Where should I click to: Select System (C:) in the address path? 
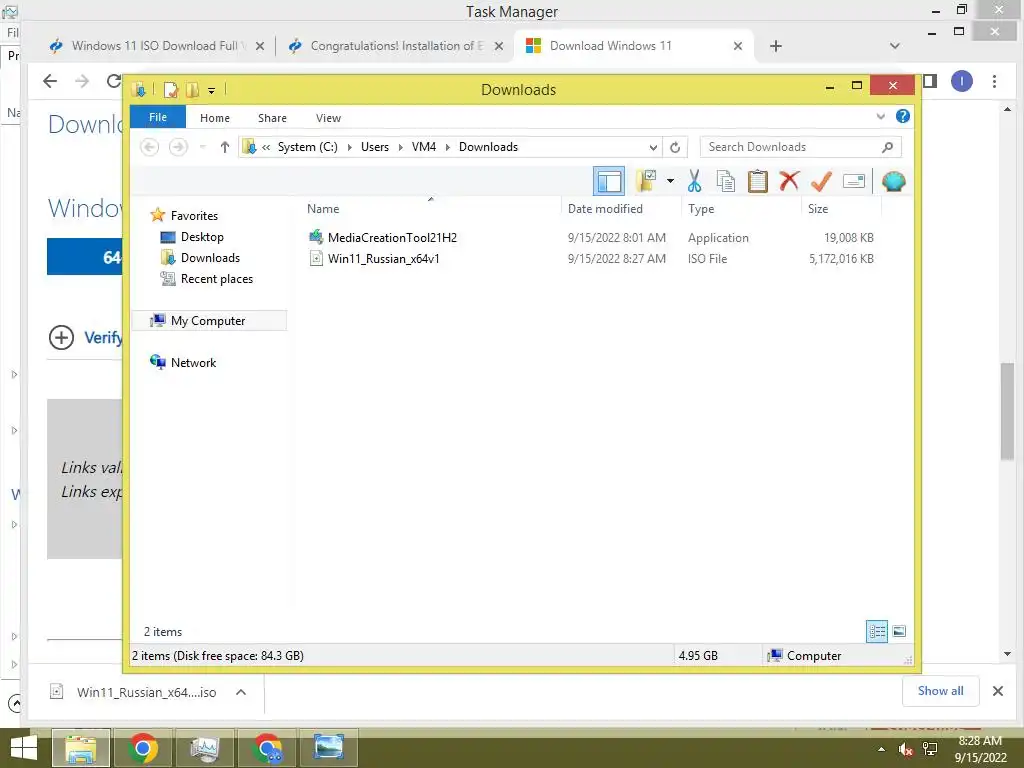click(x=308, y=147)
